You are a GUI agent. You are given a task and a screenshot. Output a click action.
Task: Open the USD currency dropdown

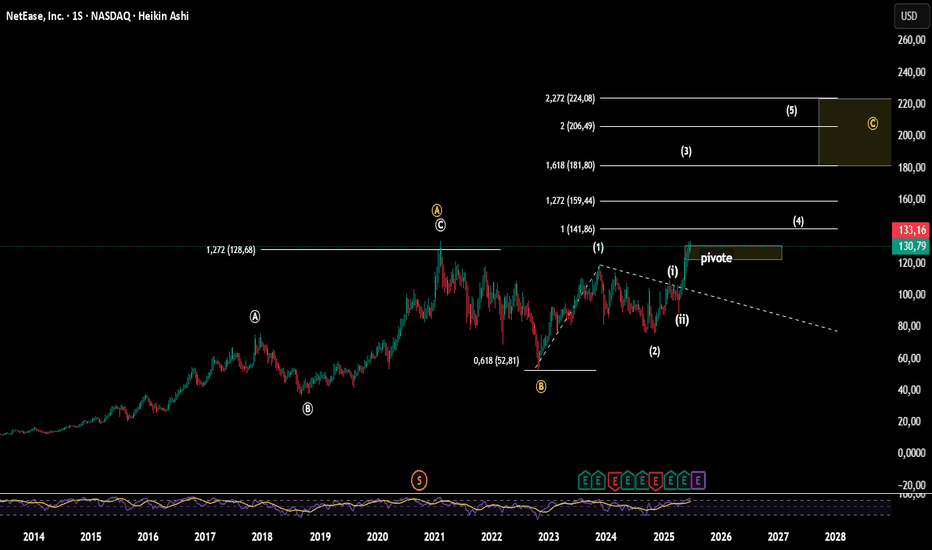909,16
